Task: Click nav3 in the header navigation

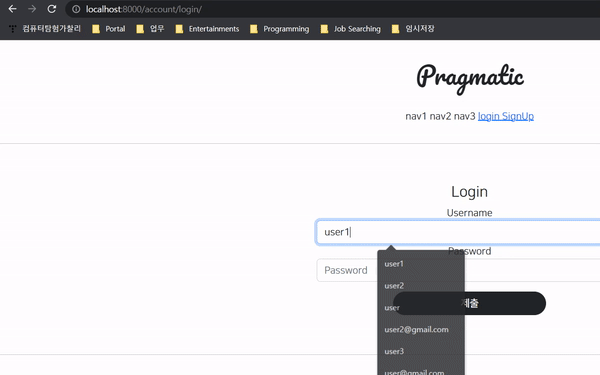Action: [x=464, y=116]
